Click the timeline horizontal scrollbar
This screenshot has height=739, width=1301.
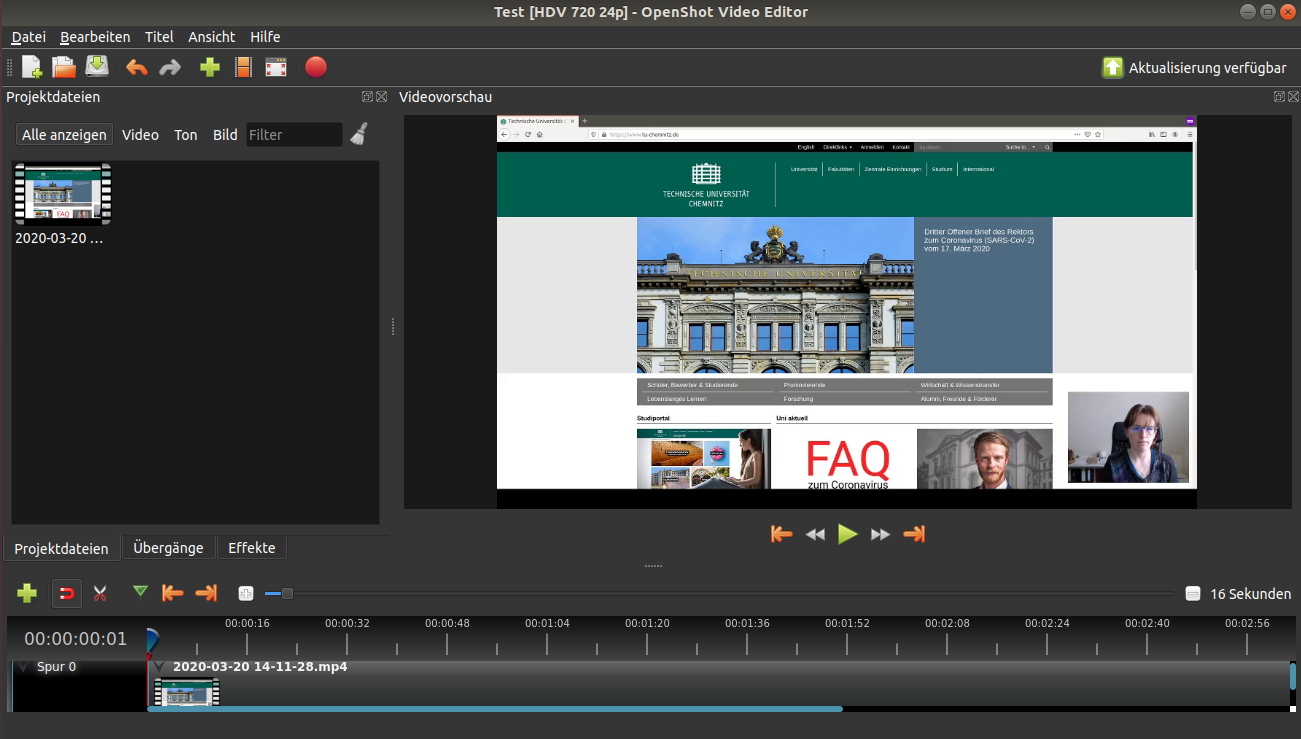point(495,709)
